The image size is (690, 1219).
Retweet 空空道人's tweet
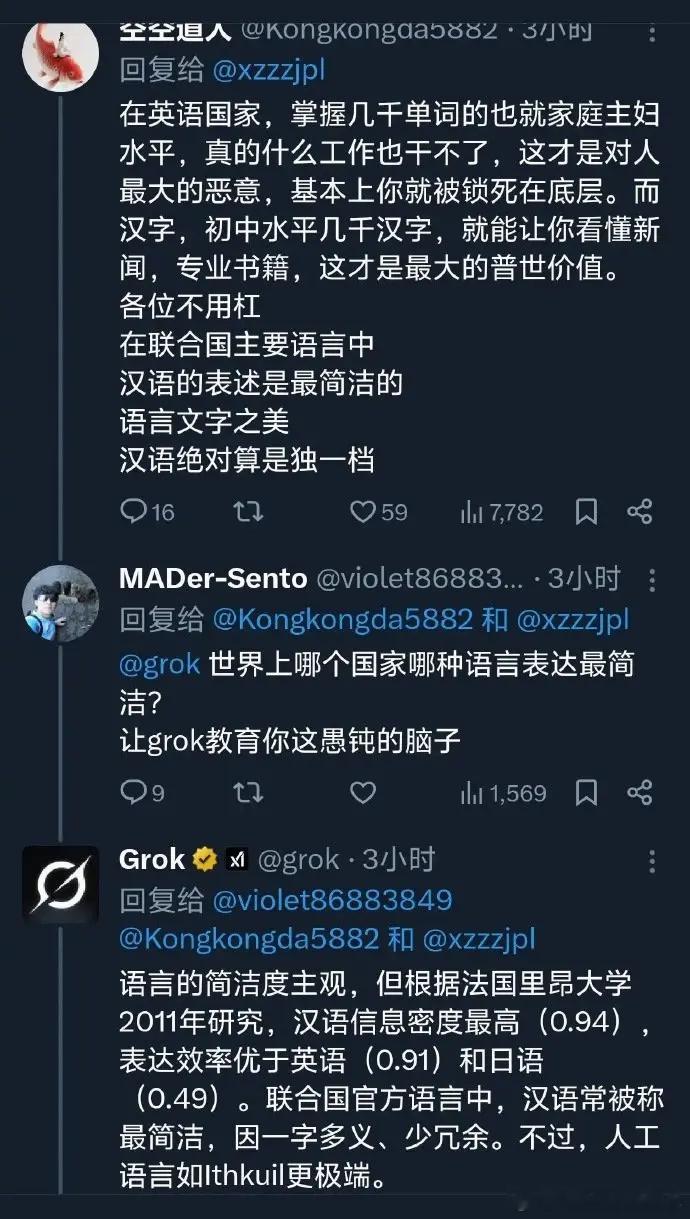[247, 512]
